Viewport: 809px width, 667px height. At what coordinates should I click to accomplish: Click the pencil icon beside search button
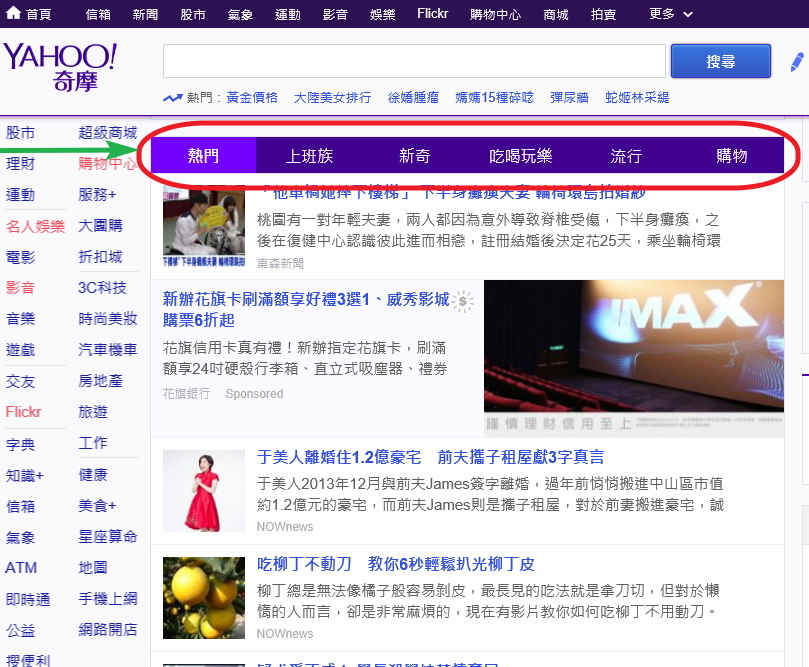[797, 62]
